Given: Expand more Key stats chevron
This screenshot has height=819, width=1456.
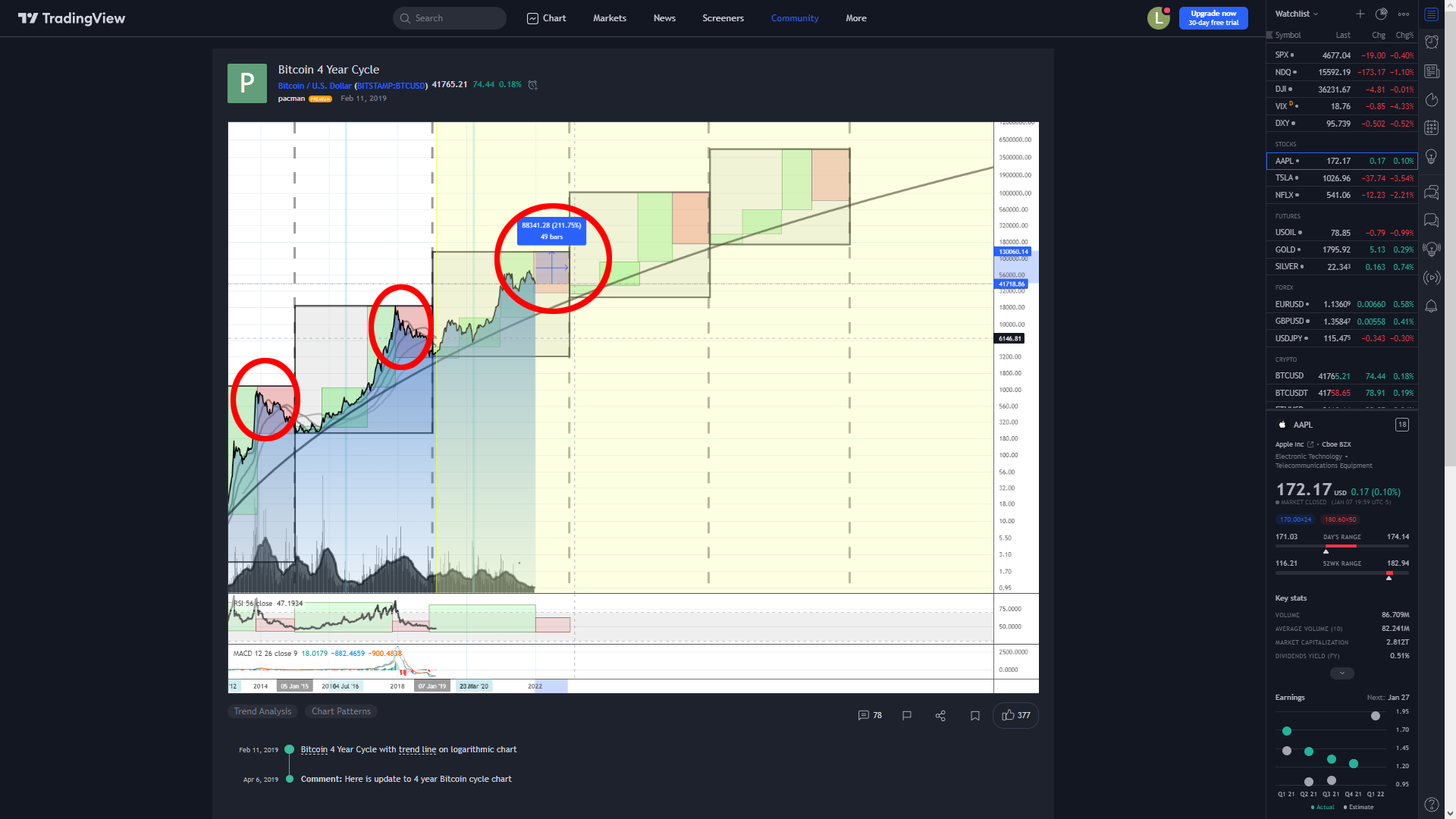Looking at the screenshot, I should 1341,673.
